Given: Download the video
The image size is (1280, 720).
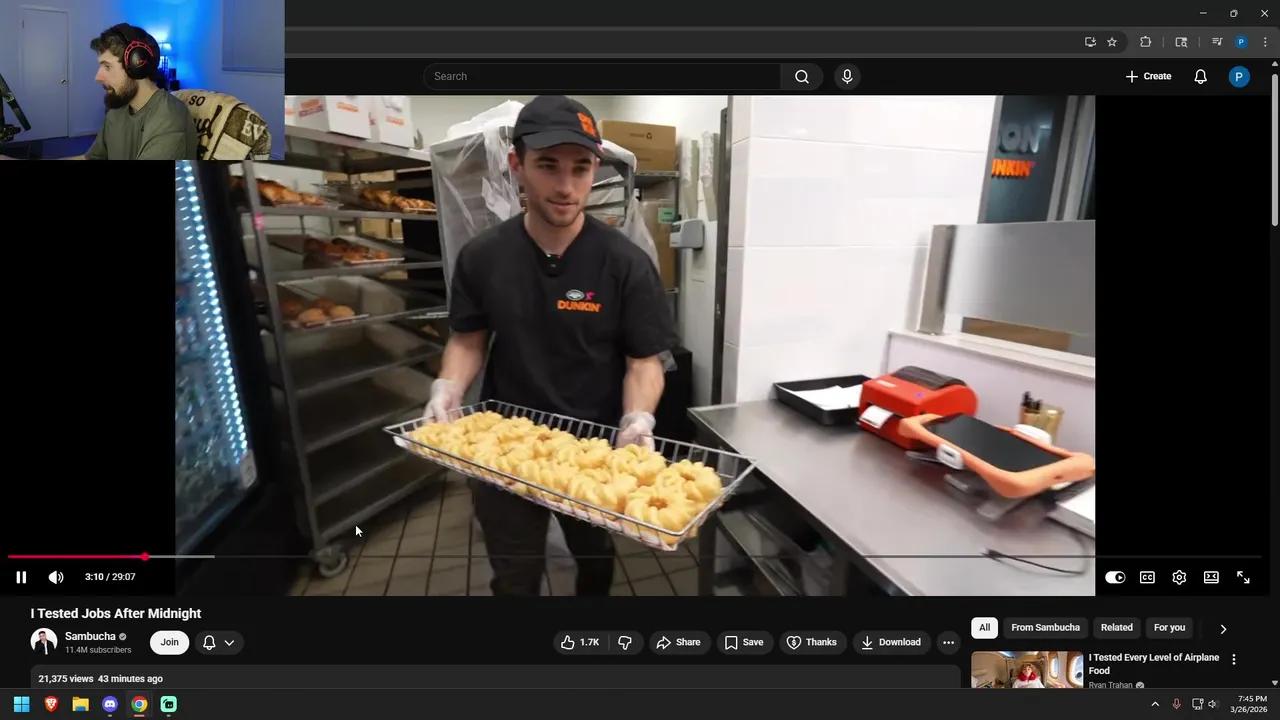Looking at the screenshot, I should (x=891, y=642).
